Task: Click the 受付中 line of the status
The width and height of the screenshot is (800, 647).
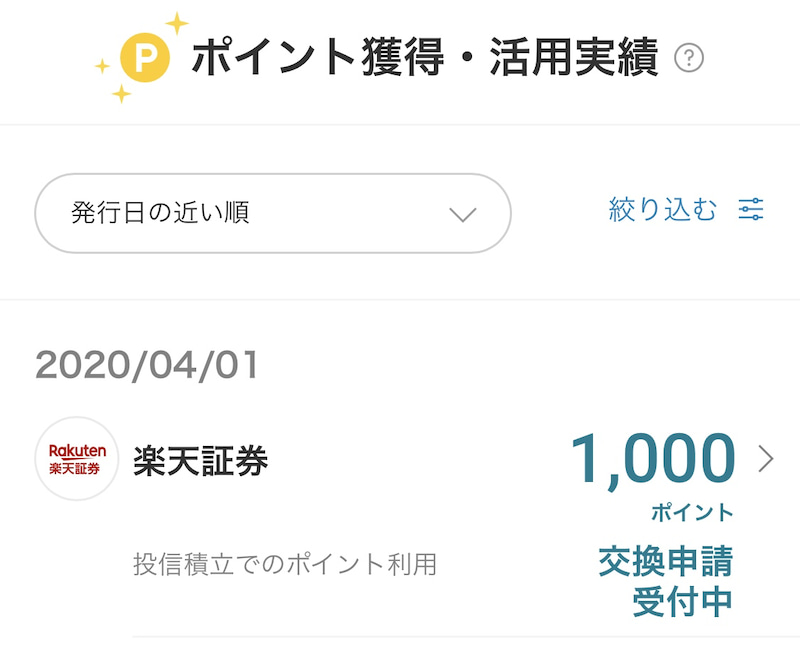Action: pyautogui.click(x=683, y=602)
